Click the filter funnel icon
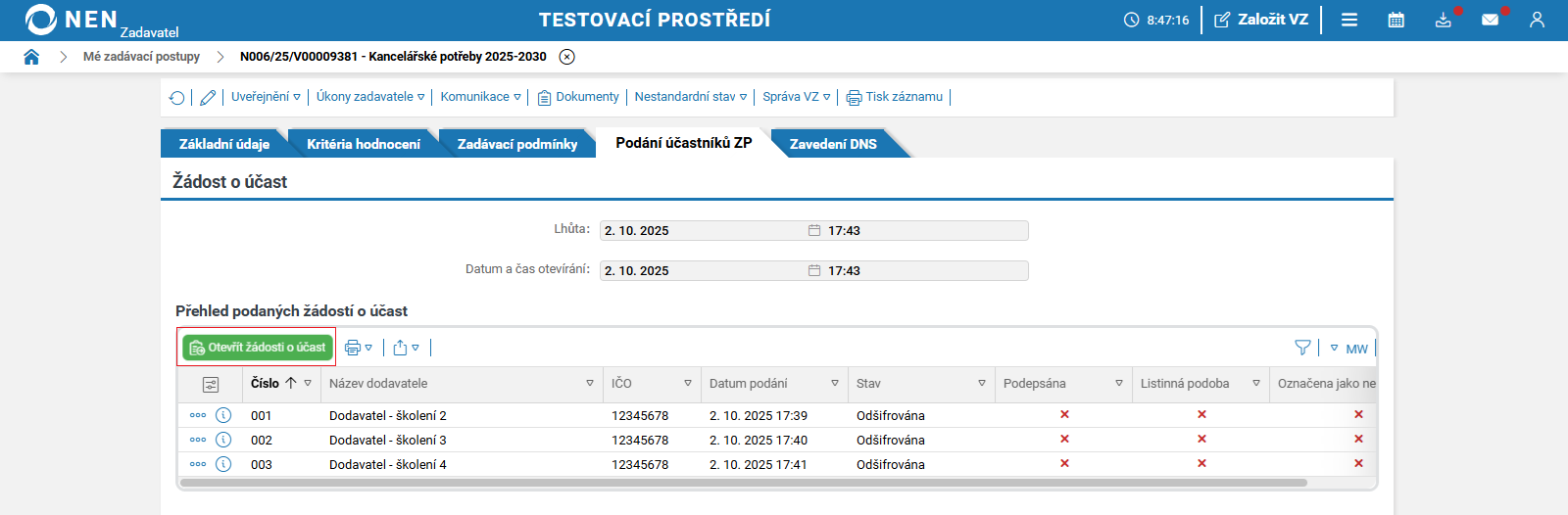Viewport: 1568px width, 515px height. [x=1302, y=348]
